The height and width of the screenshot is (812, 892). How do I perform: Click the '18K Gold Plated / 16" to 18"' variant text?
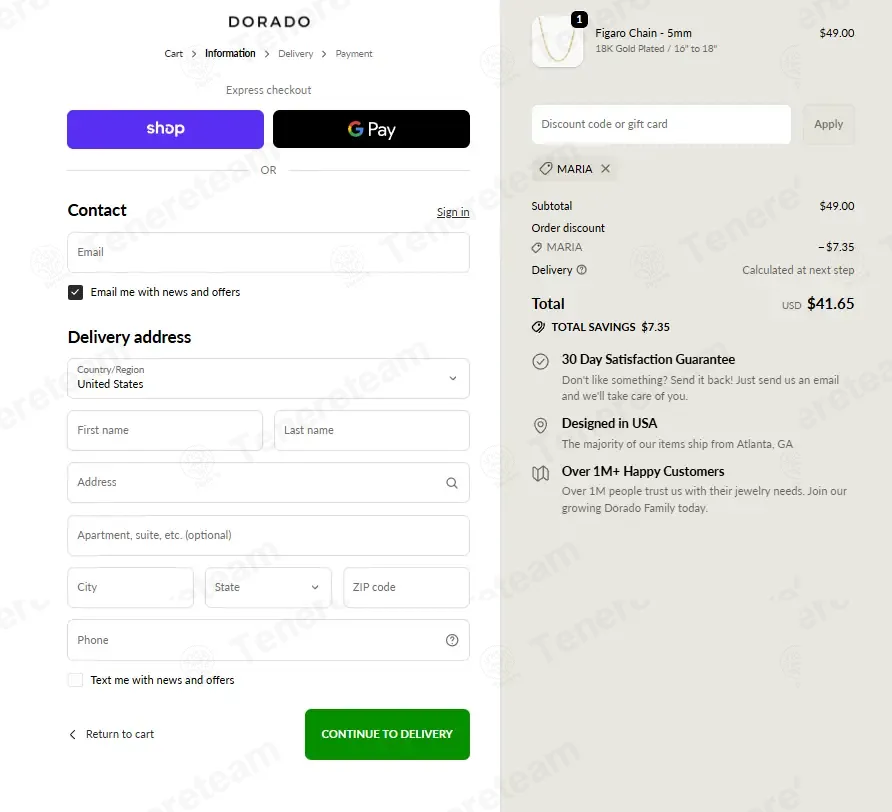[x=656, y=49]
